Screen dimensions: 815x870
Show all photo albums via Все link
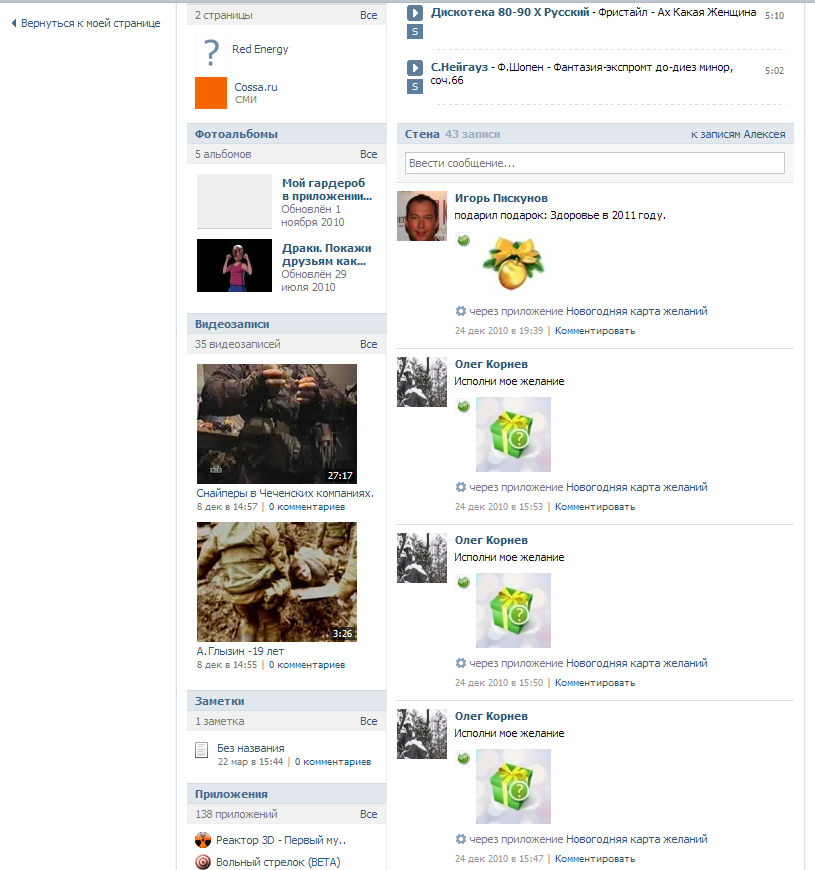pos(368,154)
